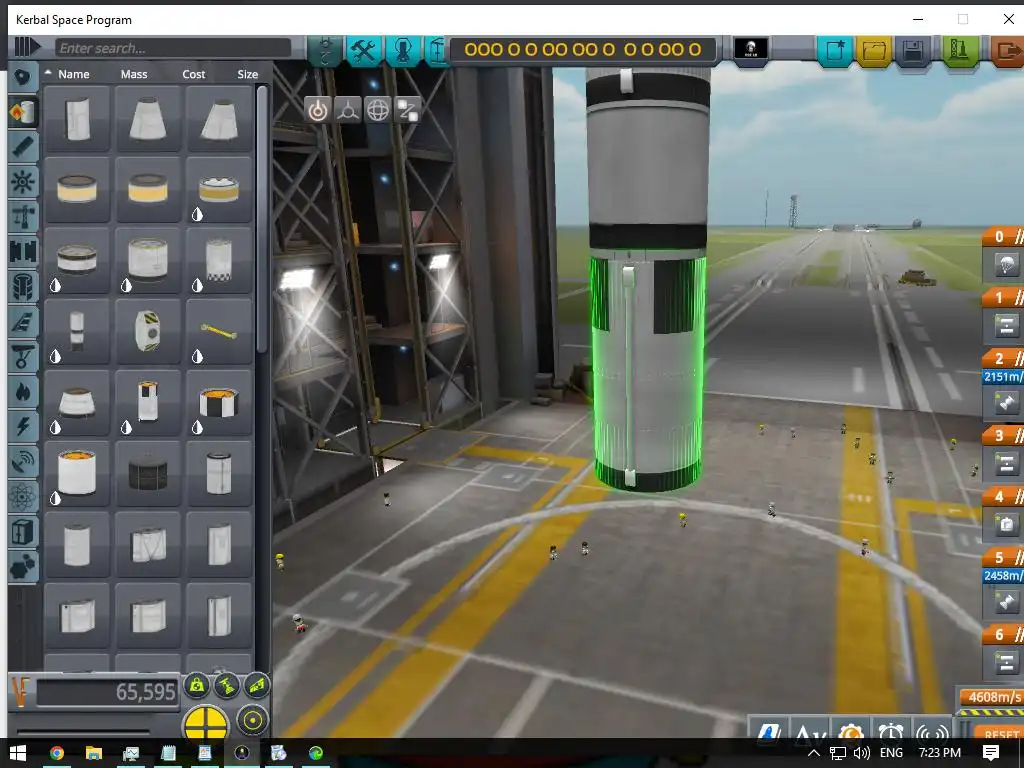Click the engine icon under stage 2

click(x=1006, y=402)
